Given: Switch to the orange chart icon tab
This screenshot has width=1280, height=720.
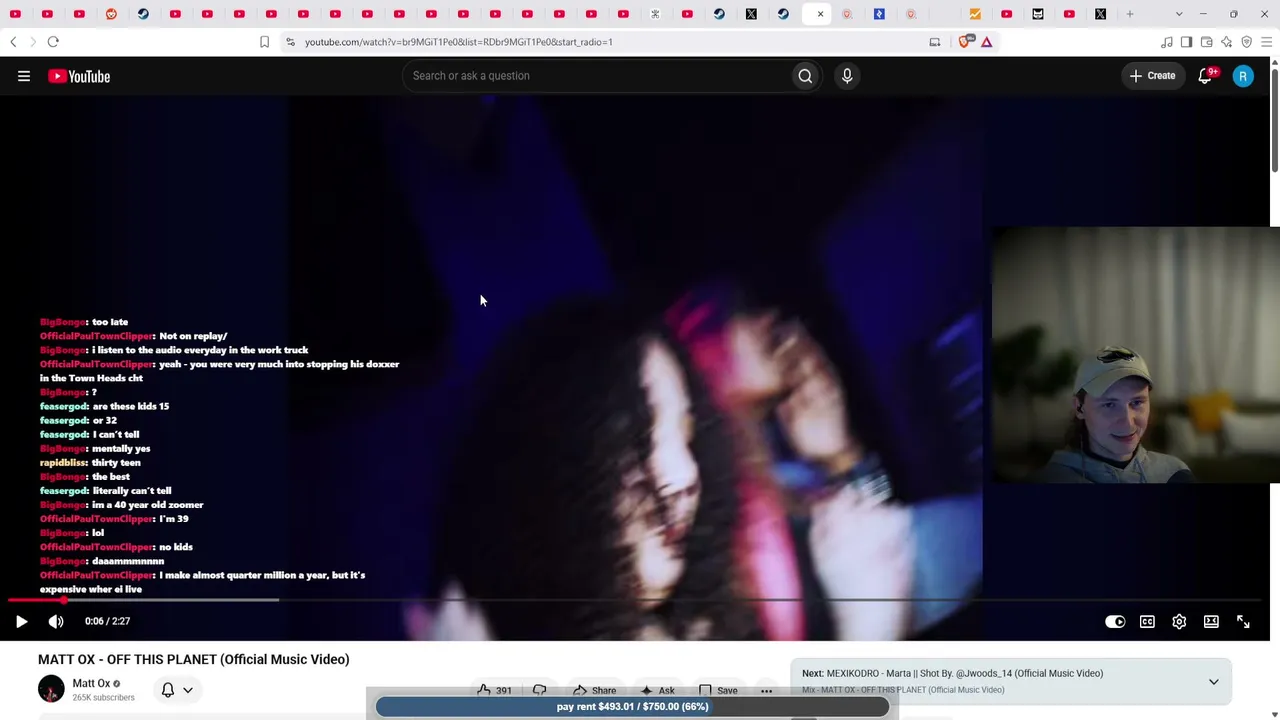Looking at the screenshot, I should click(975, 14).
